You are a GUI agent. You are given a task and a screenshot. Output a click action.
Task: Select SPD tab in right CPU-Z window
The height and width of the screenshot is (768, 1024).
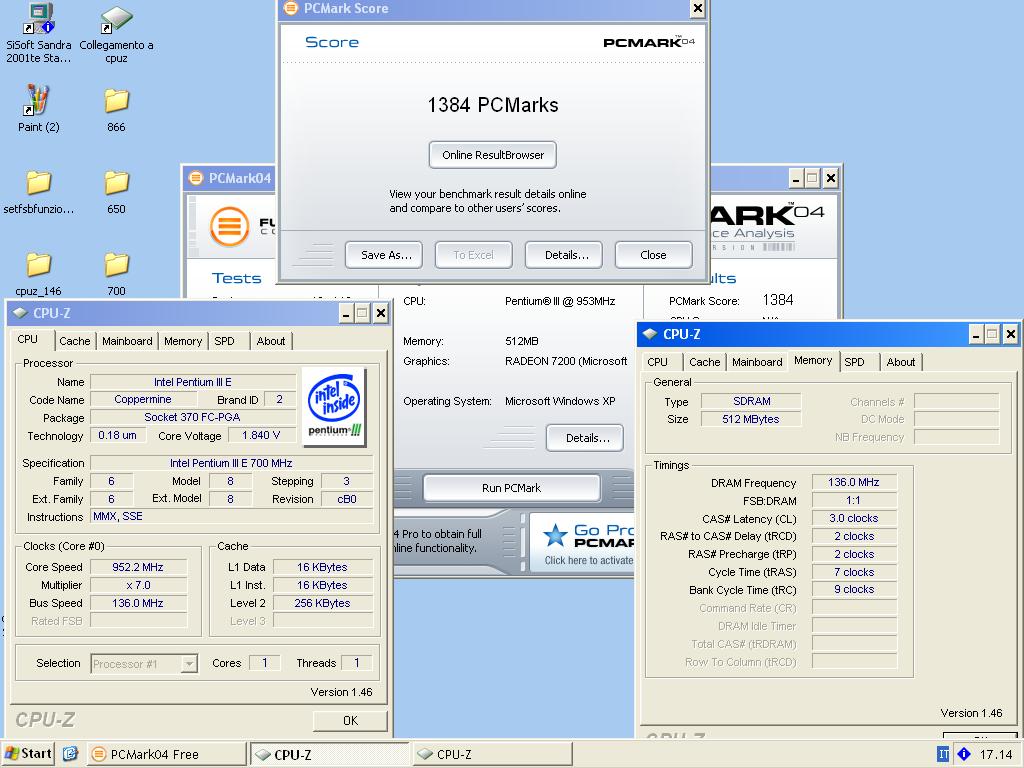click(854, 362)
